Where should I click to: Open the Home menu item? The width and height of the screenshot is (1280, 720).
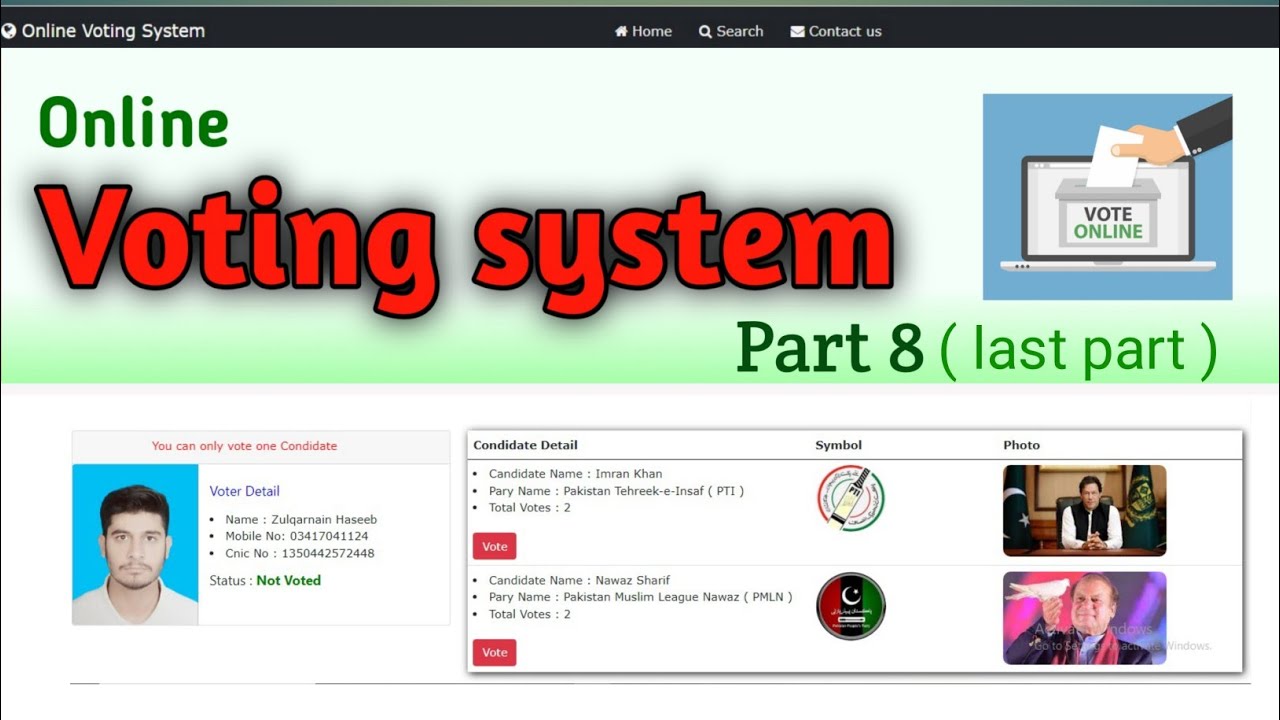pyautogui.click(x=643, y=31)
